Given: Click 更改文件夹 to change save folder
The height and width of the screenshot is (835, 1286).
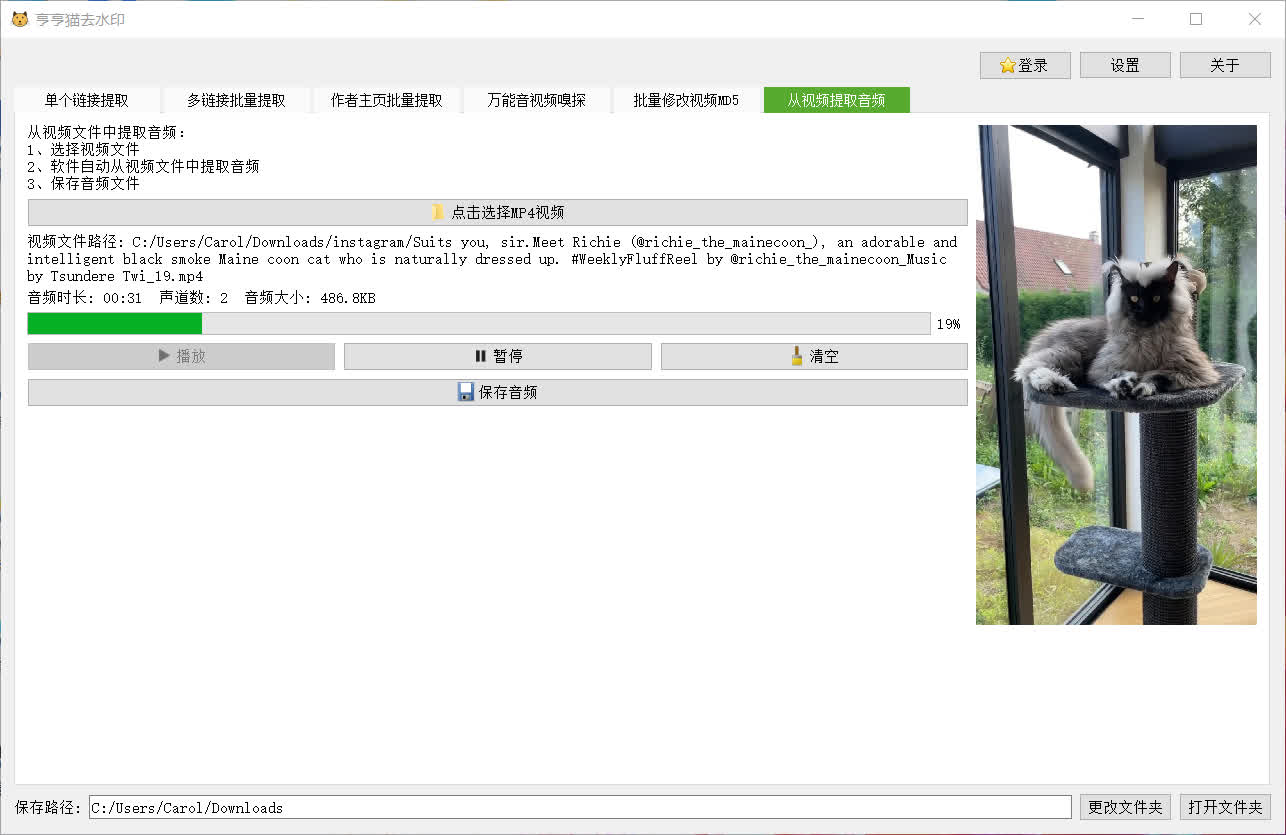Looking at the screenshot, I should click(1123, 807).
